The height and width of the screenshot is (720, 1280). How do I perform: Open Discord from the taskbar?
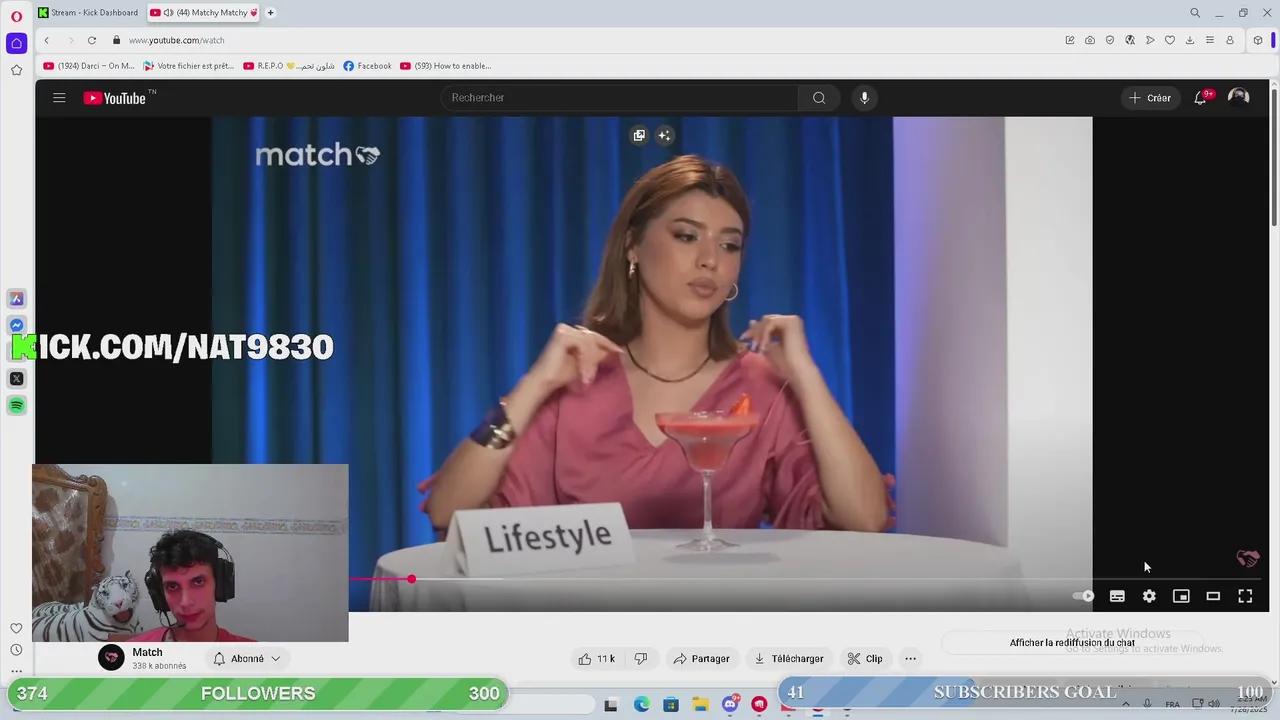[x=730, y=705]
